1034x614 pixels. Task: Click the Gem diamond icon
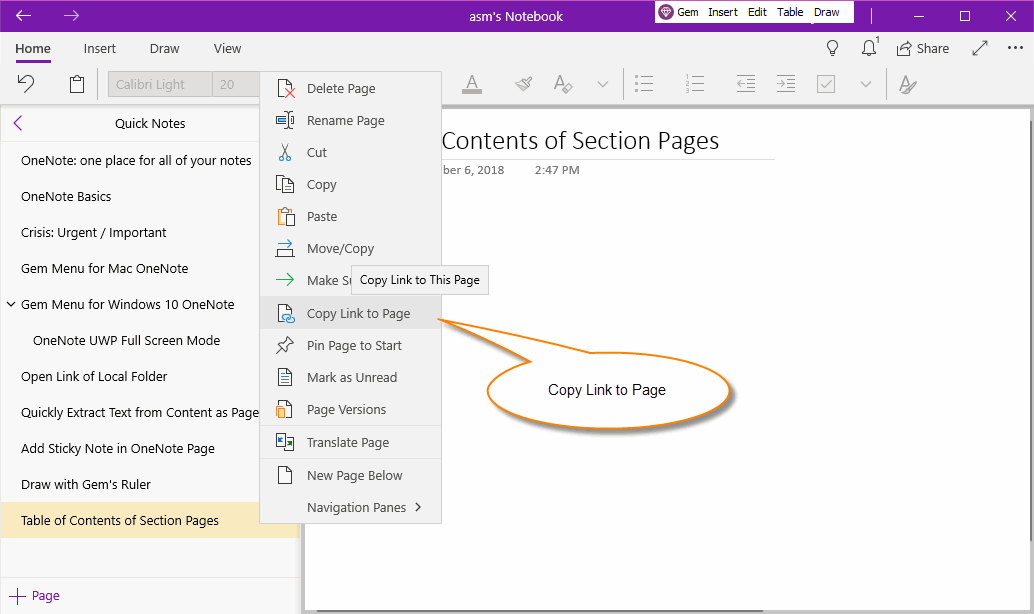point(666,12)
